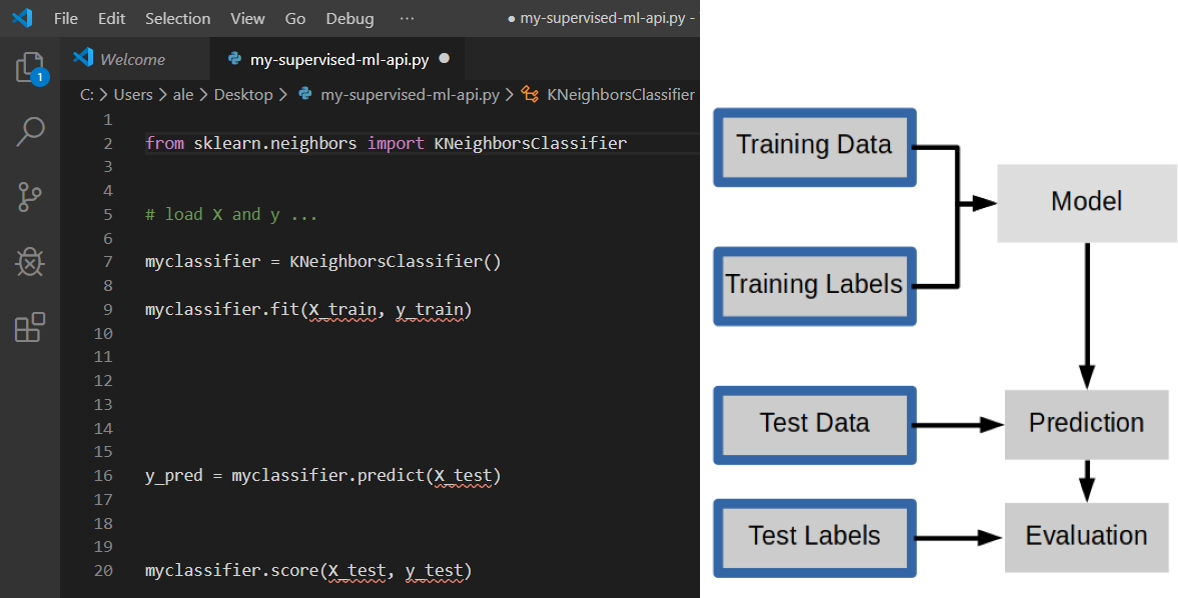
Task: Open the File menu
Action: pyautogui.click(x=66, y=18)
